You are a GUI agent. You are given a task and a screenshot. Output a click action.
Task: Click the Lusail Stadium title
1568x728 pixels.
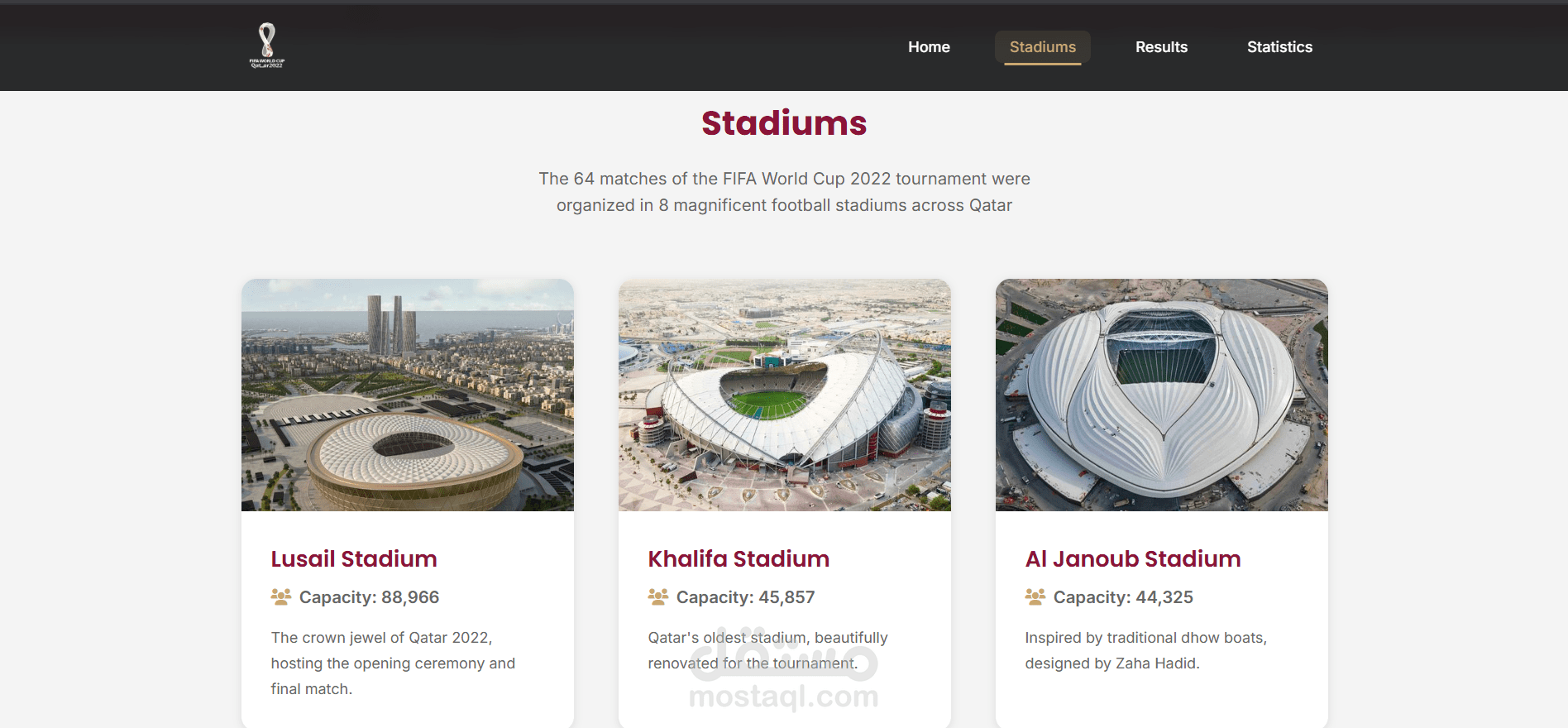point(354,559)
